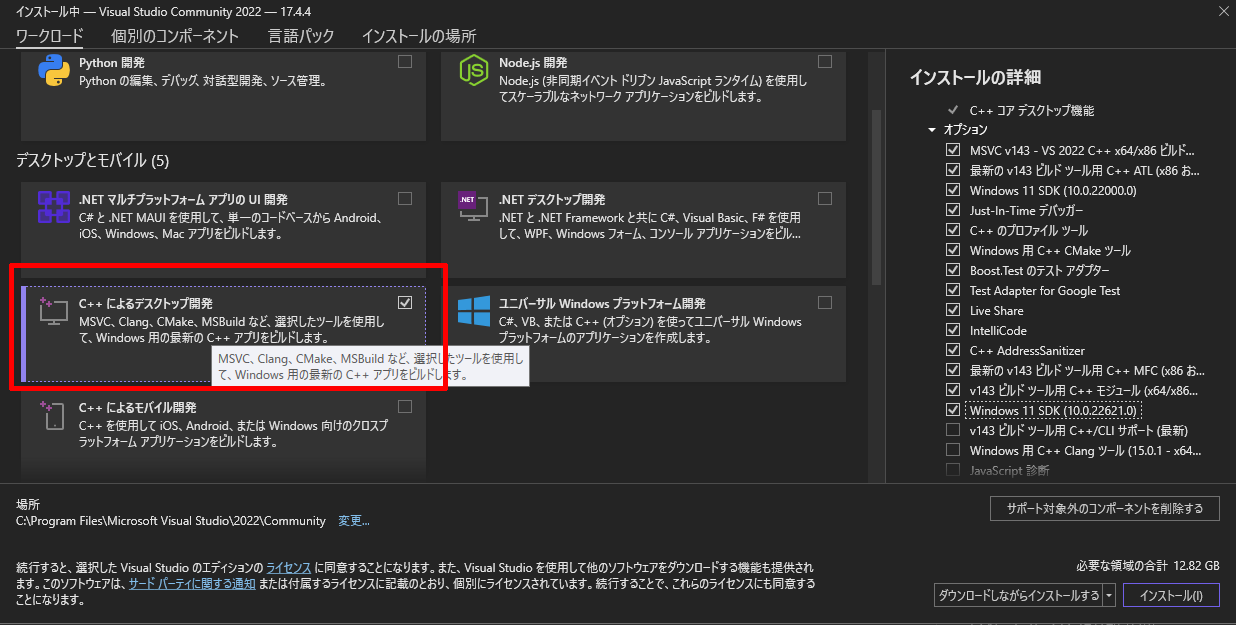The width and height of the screenshot is (1236, 625).
Task: Click the 必要な領域の合計 12.82 GB text
Action: pyautogui.click(x=1148, y=564)
